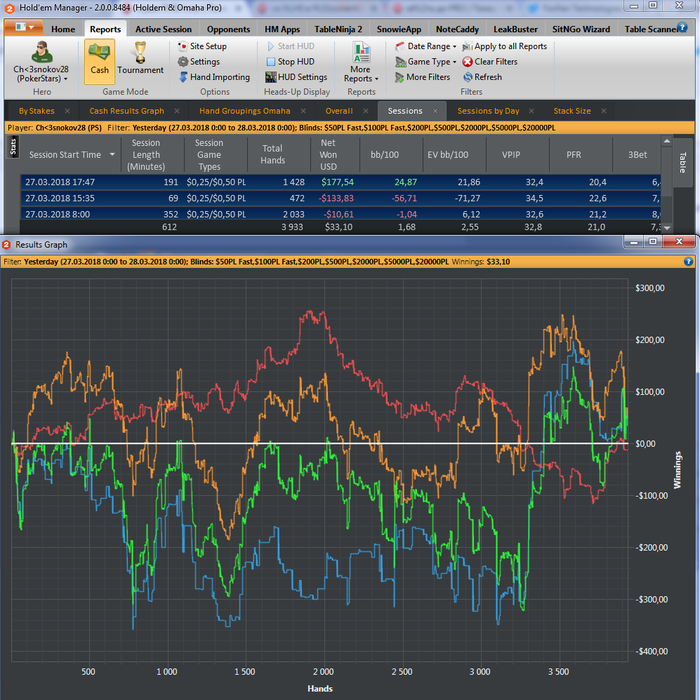
Task: Open Settings gear option
Action: [199, 62]
